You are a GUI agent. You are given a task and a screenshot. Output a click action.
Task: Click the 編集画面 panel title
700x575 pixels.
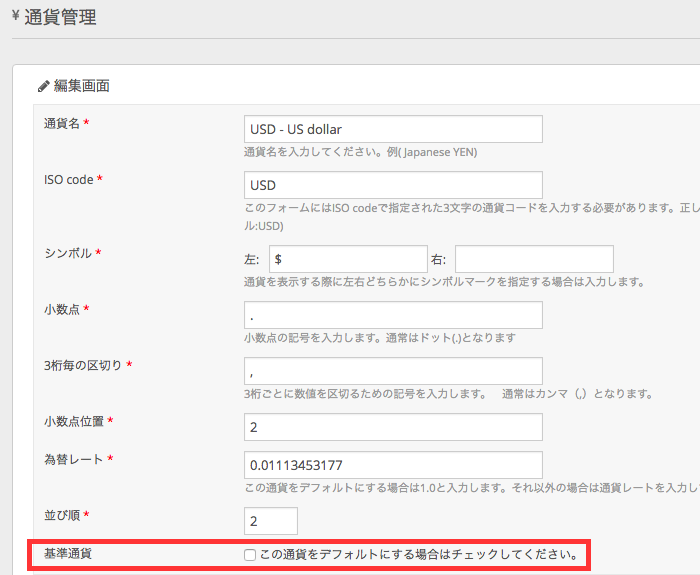coord(81,86)
